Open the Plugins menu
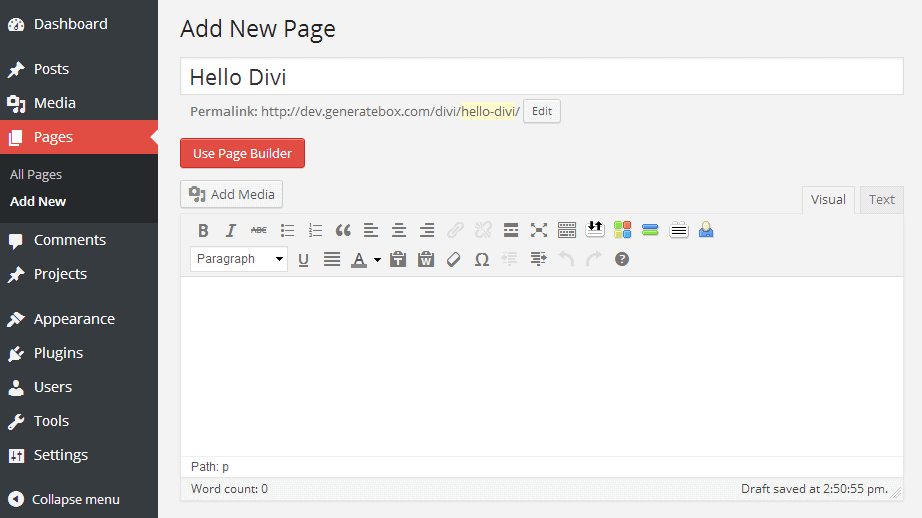This screenshot has height=518, width=922. coord(79,353)
